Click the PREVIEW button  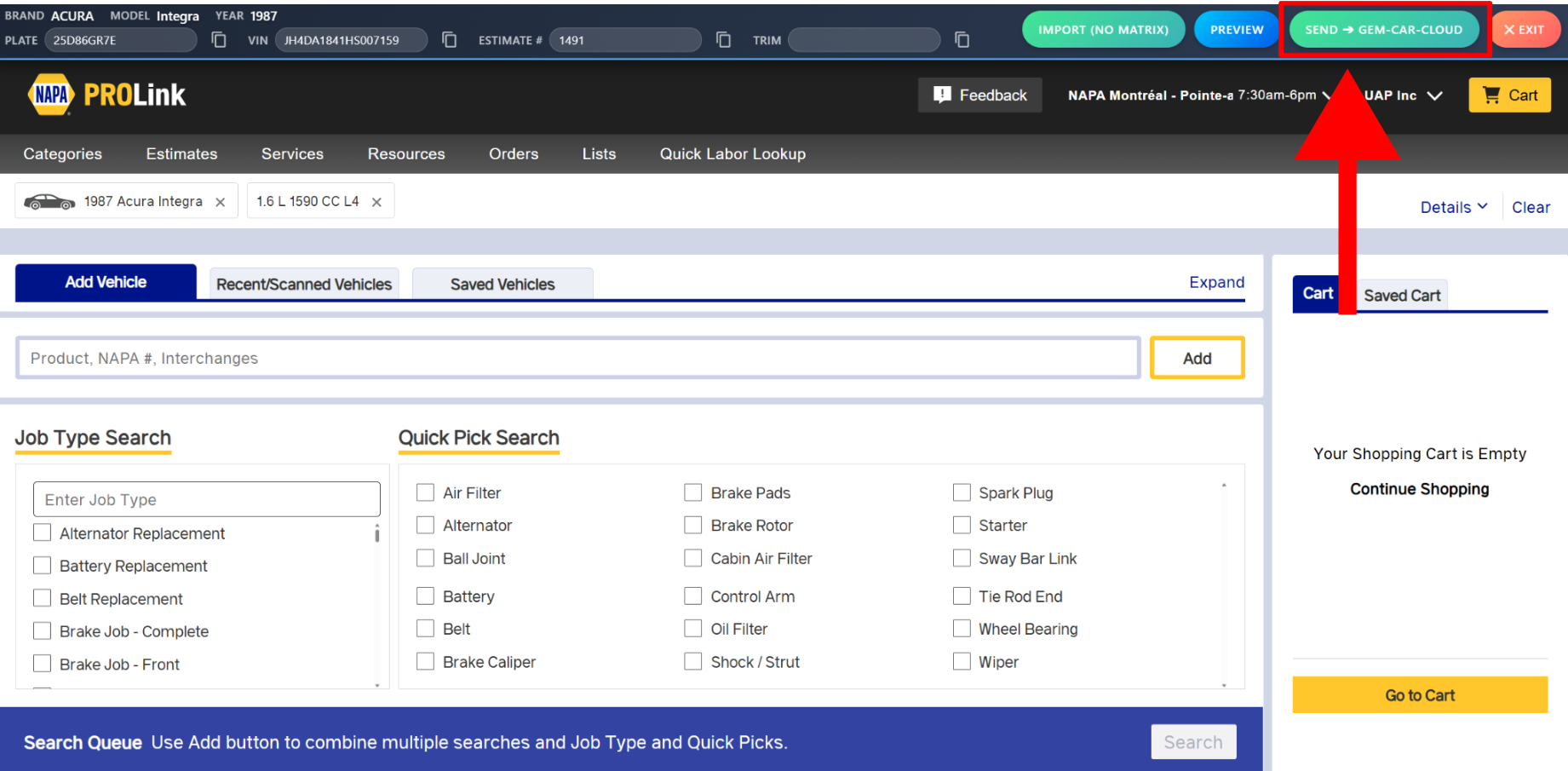point(1237,30)
